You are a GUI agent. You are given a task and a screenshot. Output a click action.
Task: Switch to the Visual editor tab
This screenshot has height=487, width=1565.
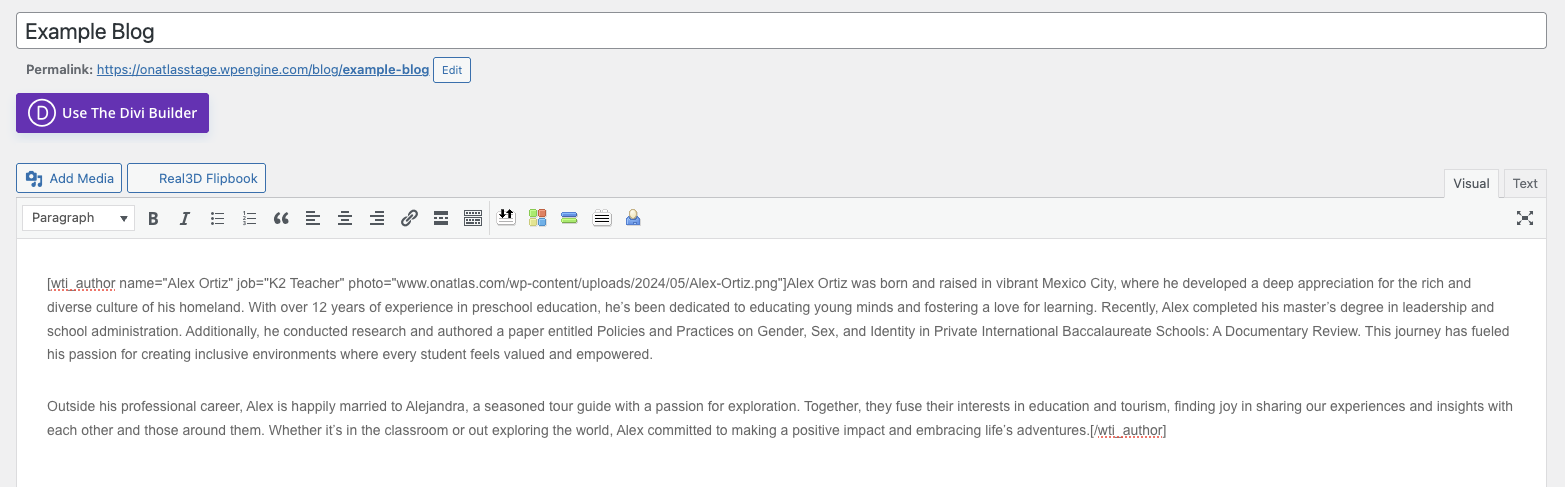(1471, 183)
